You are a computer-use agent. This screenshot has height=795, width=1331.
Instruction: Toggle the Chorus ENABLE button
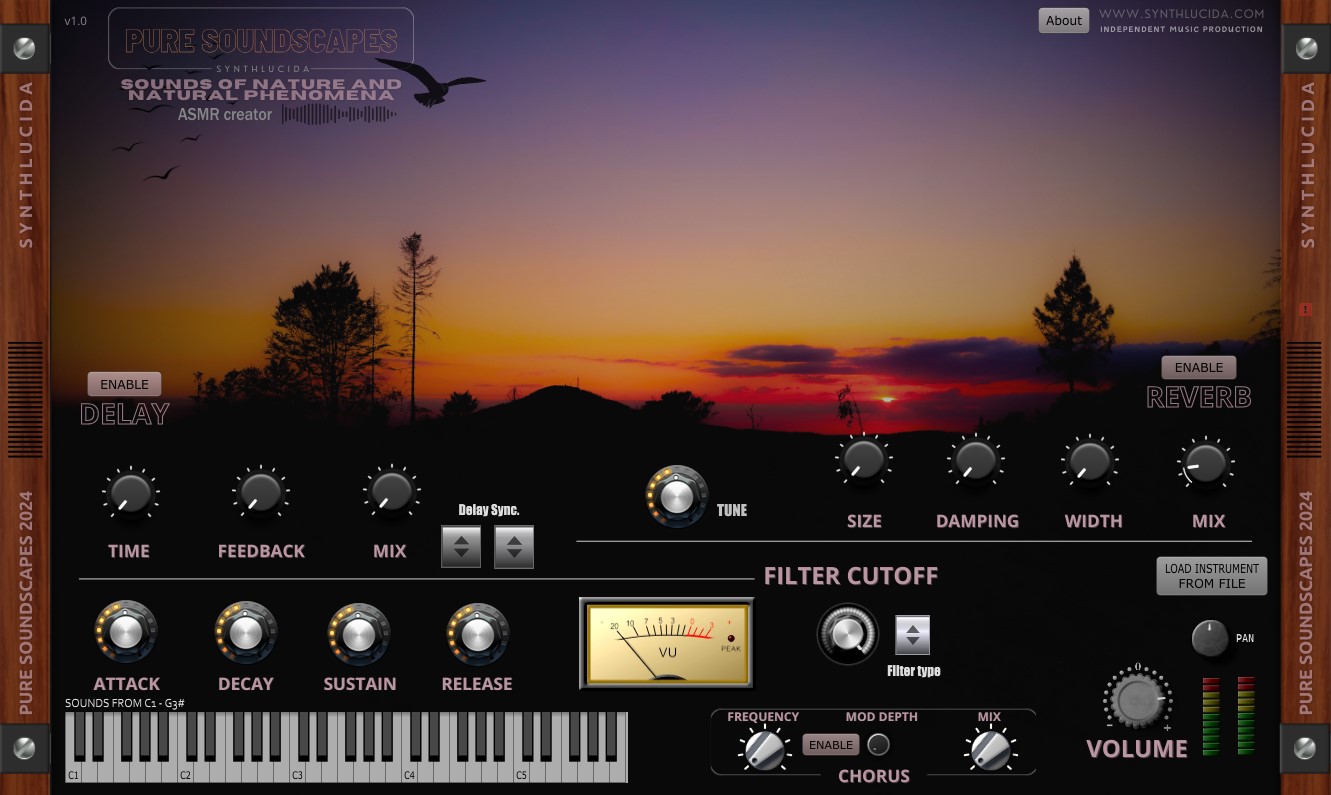[x=831, y=745]
